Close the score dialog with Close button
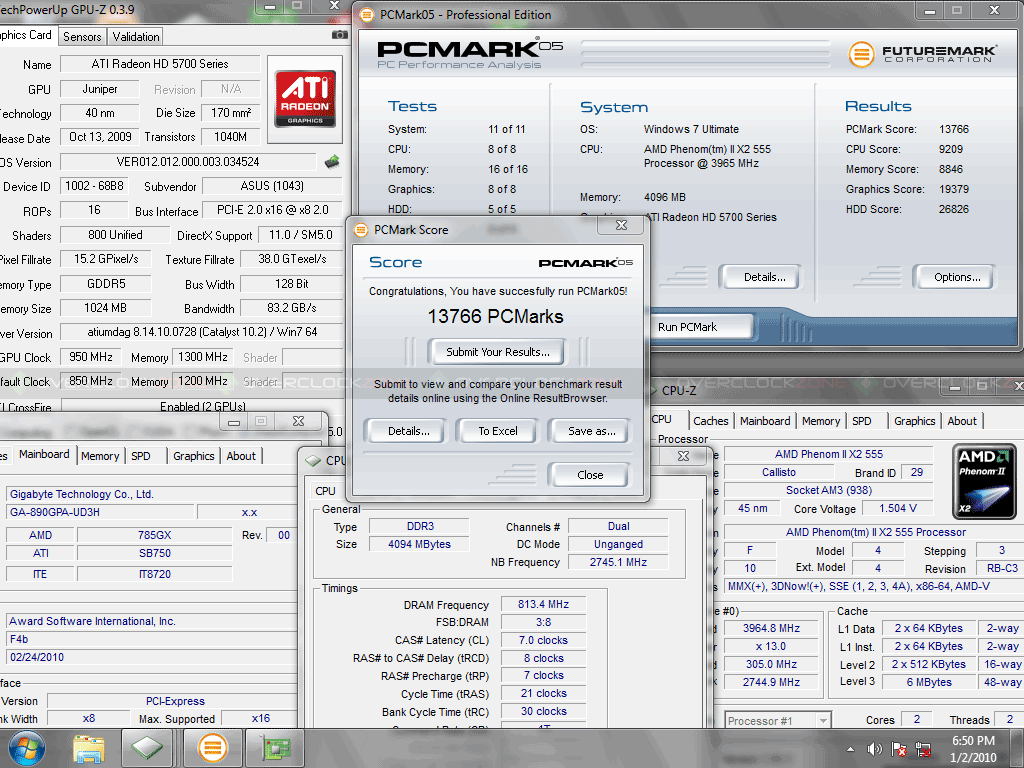Screen dimensions: 1024x768 590,475
